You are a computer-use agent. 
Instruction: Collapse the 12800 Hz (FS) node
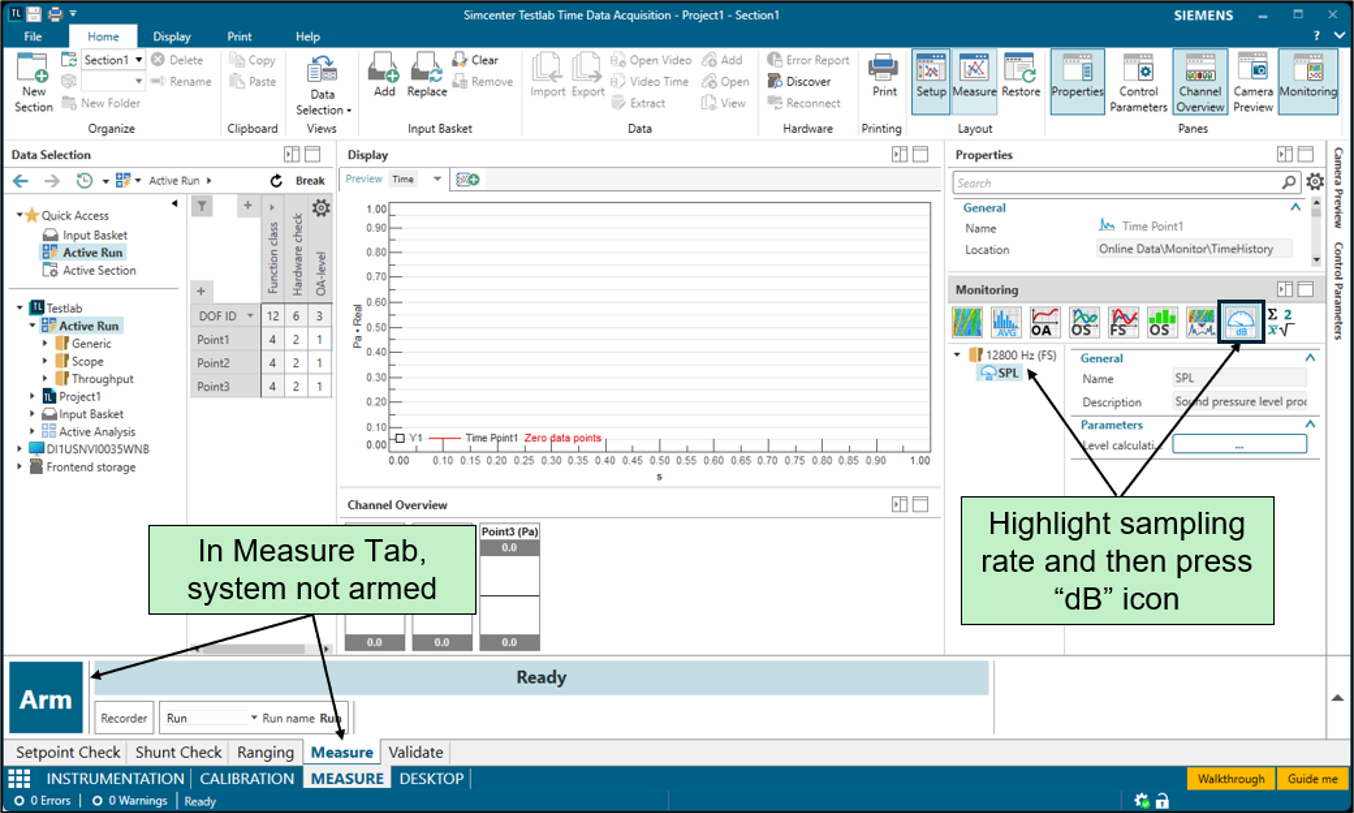[x=956, y=355]
